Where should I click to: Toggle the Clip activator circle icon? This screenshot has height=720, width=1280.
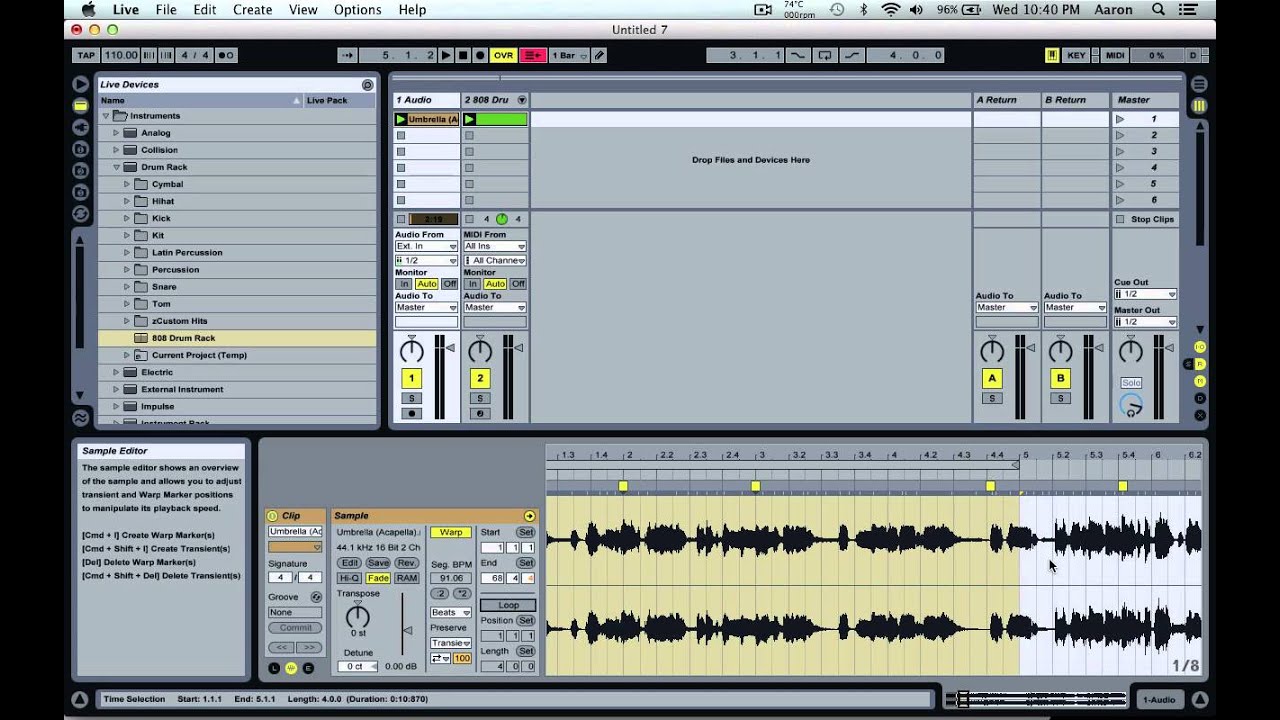(x=273, y=516)
